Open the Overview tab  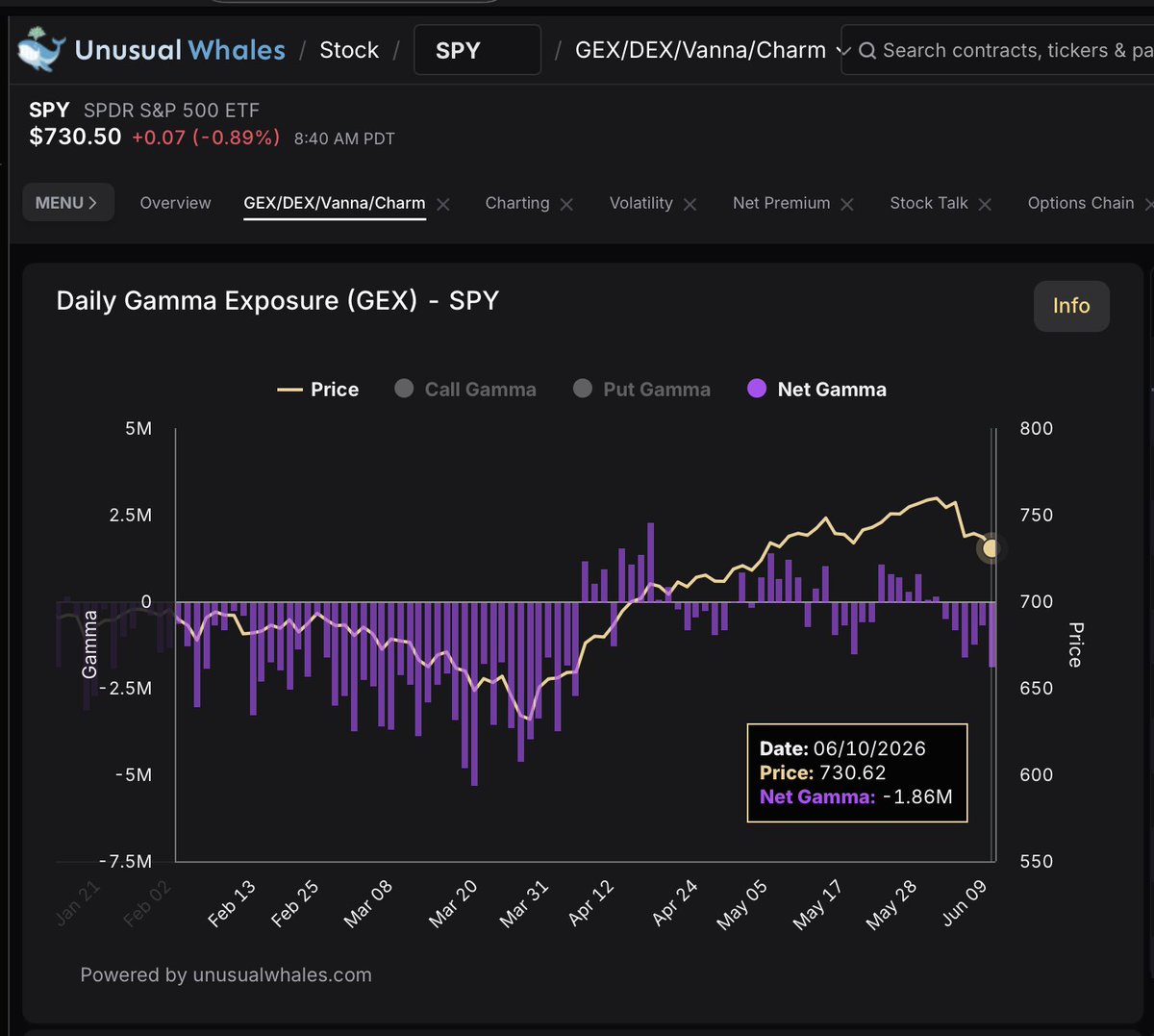click(x=175, y=203)
